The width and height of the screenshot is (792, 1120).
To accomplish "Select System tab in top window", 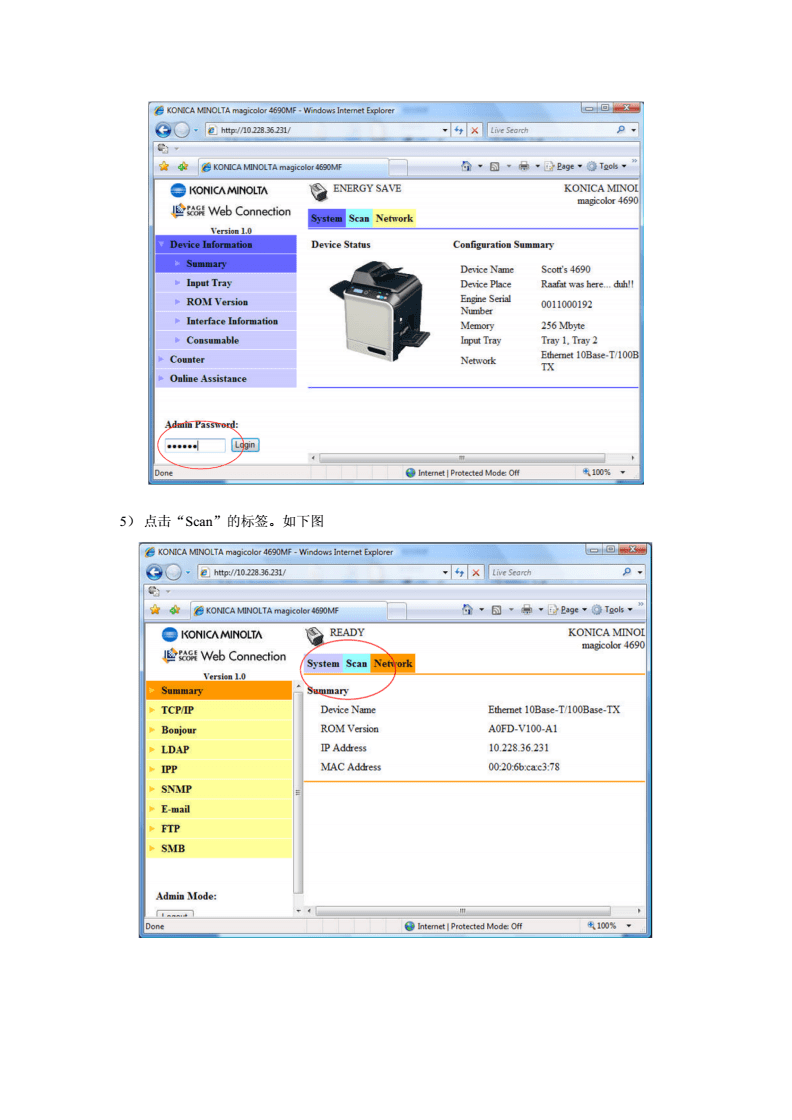I will click(326, 219).
